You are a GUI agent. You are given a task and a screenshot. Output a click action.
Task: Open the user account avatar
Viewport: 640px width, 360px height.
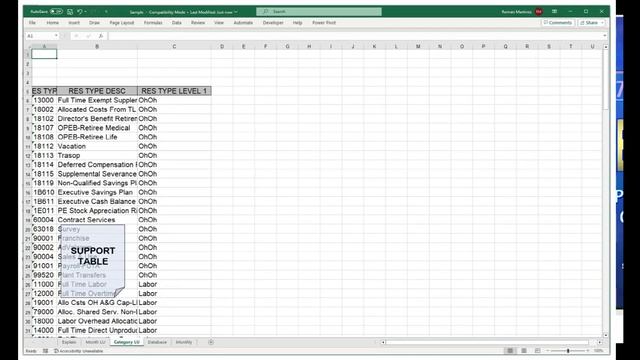[x=539, y=12]
